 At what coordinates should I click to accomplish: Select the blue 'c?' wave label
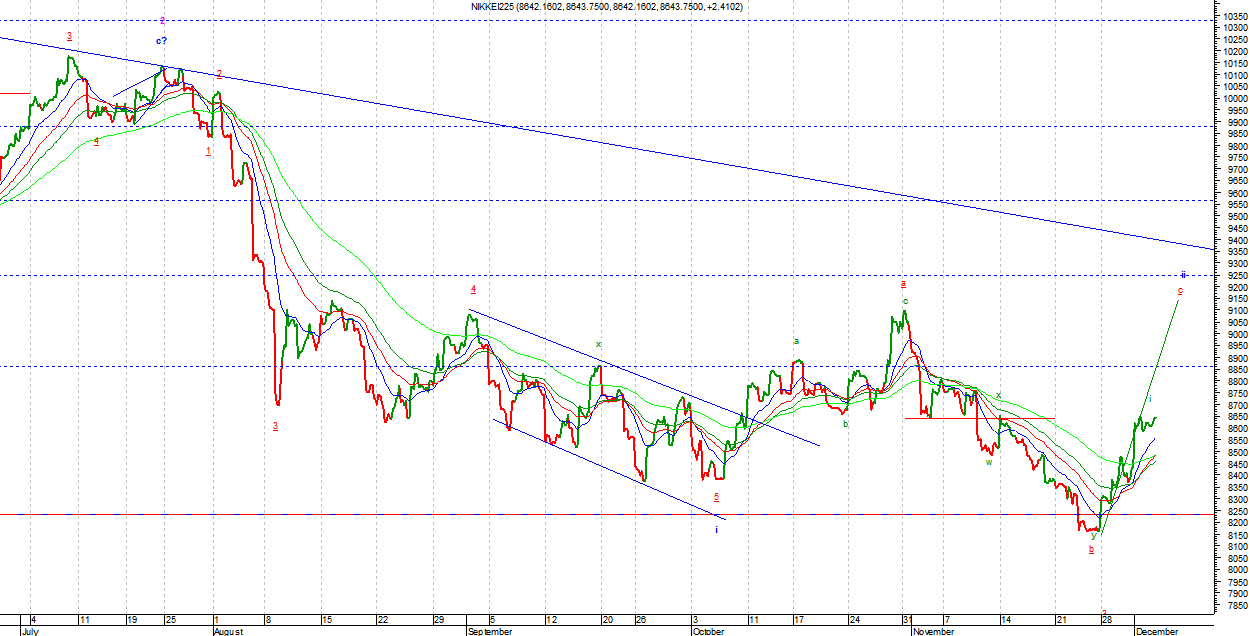point(162,41)
